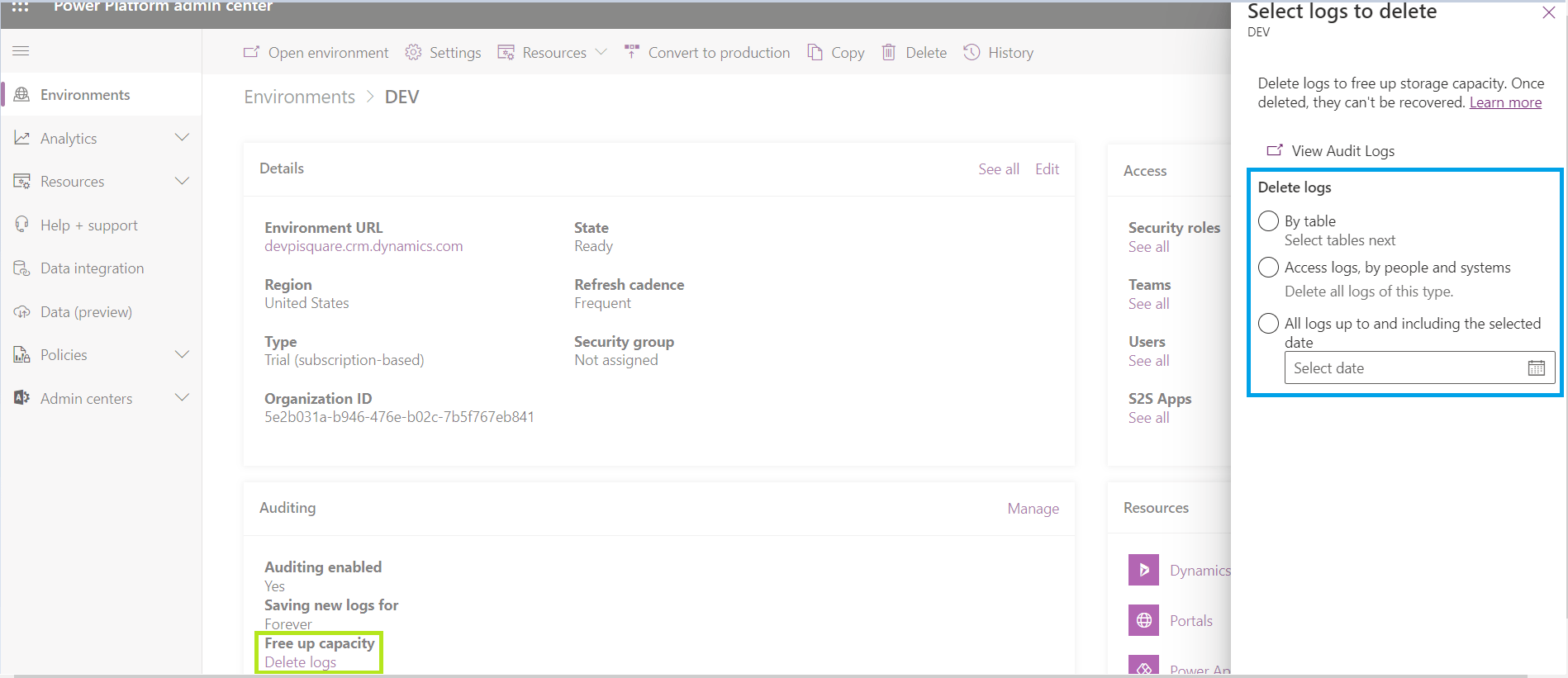Image resolution: width=1568 pixels, height=678 pixels.
Task: Expand the sidebar Resources chevron
Action: point(183,181)
